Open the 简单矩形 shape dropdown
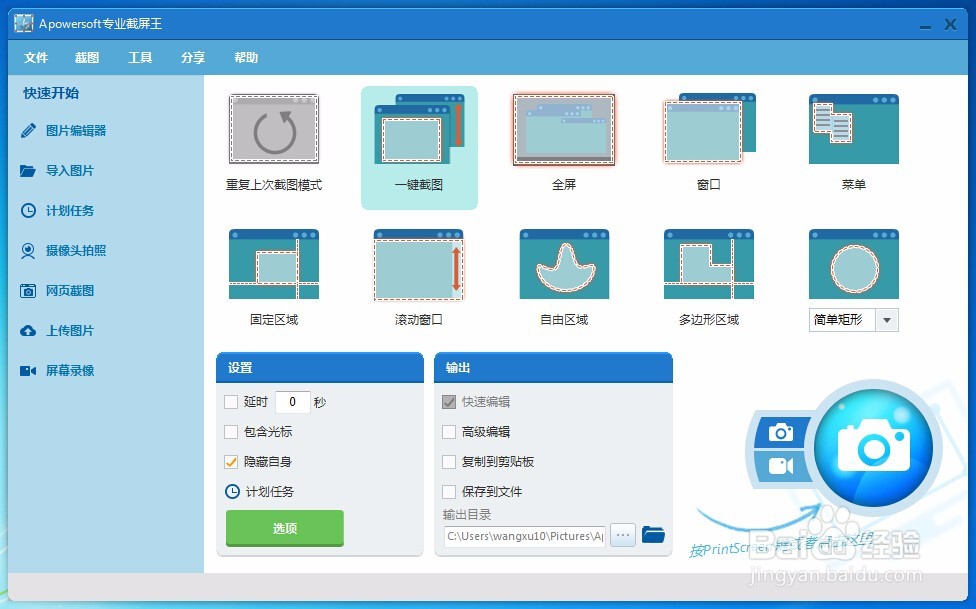 (886, 320)
